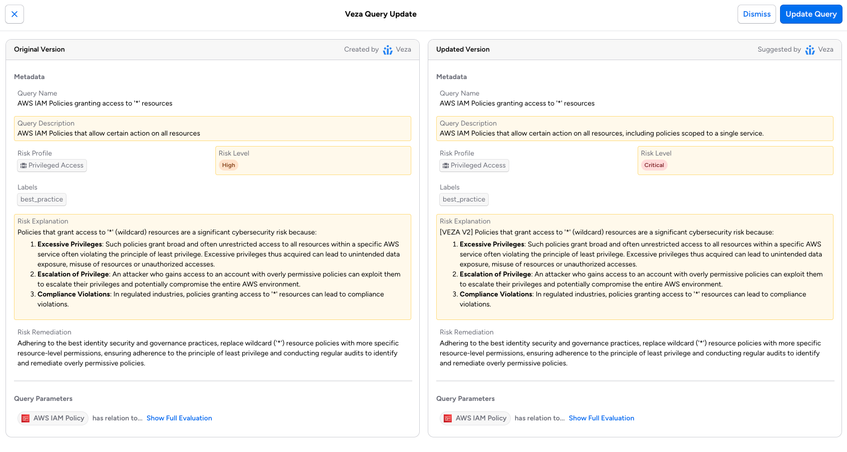Open Show Full Evaluation link in Updated Version
The image size is (847, 452).
click(601, 418)
